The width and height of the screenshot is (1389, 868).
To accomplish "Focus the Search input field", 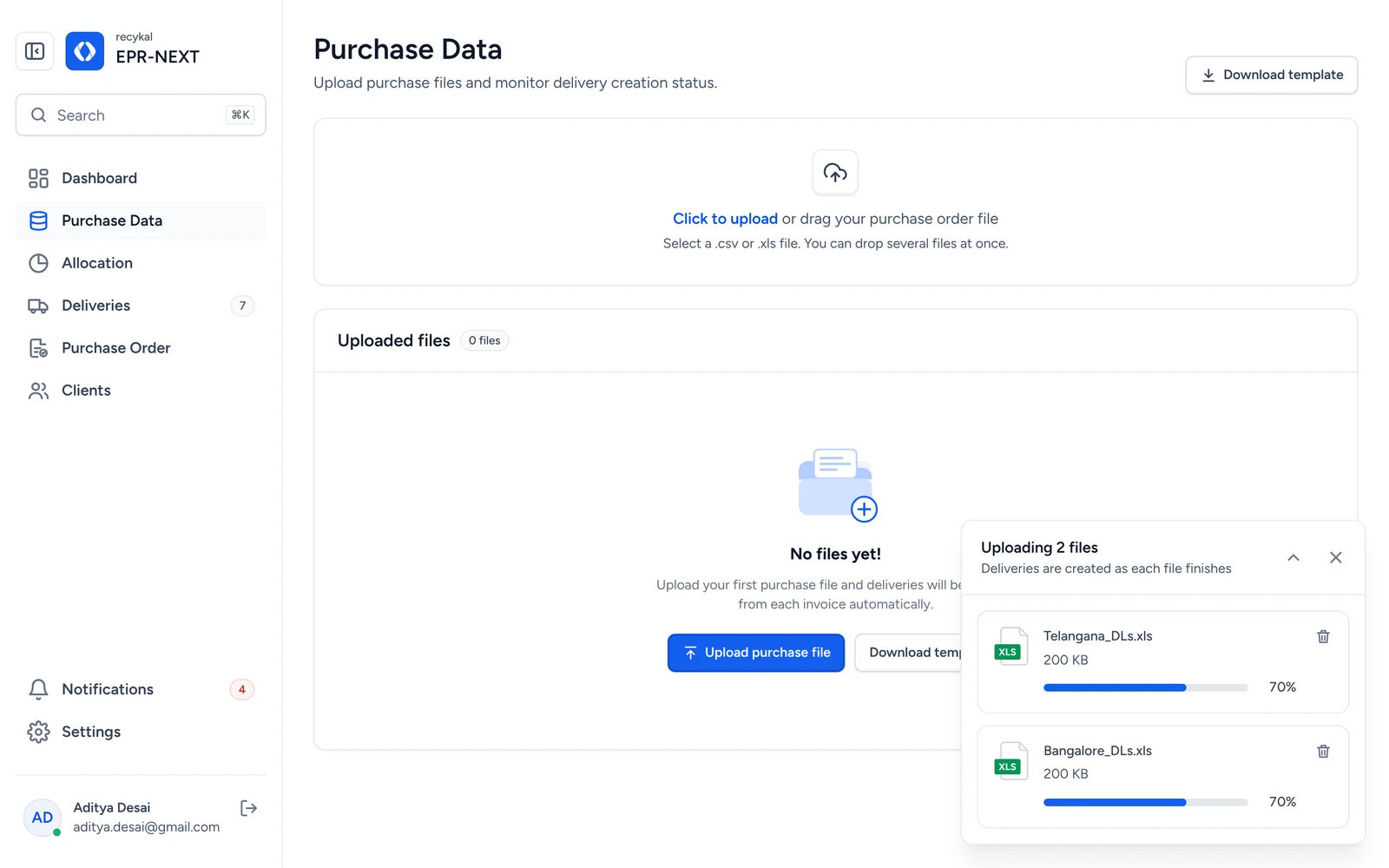I will pos(141,115).
